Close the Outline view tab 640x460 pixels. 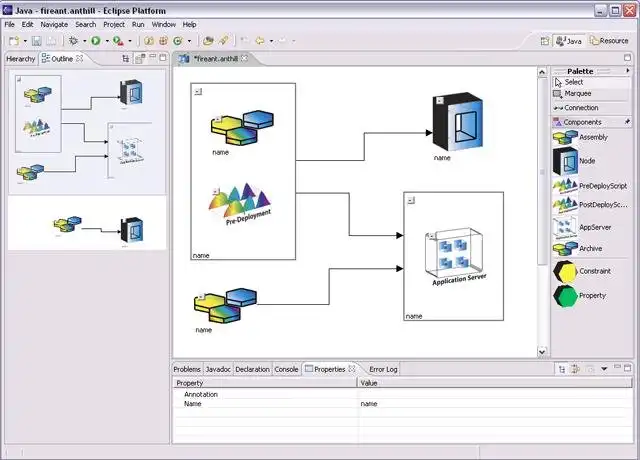[x=80, y=58]
